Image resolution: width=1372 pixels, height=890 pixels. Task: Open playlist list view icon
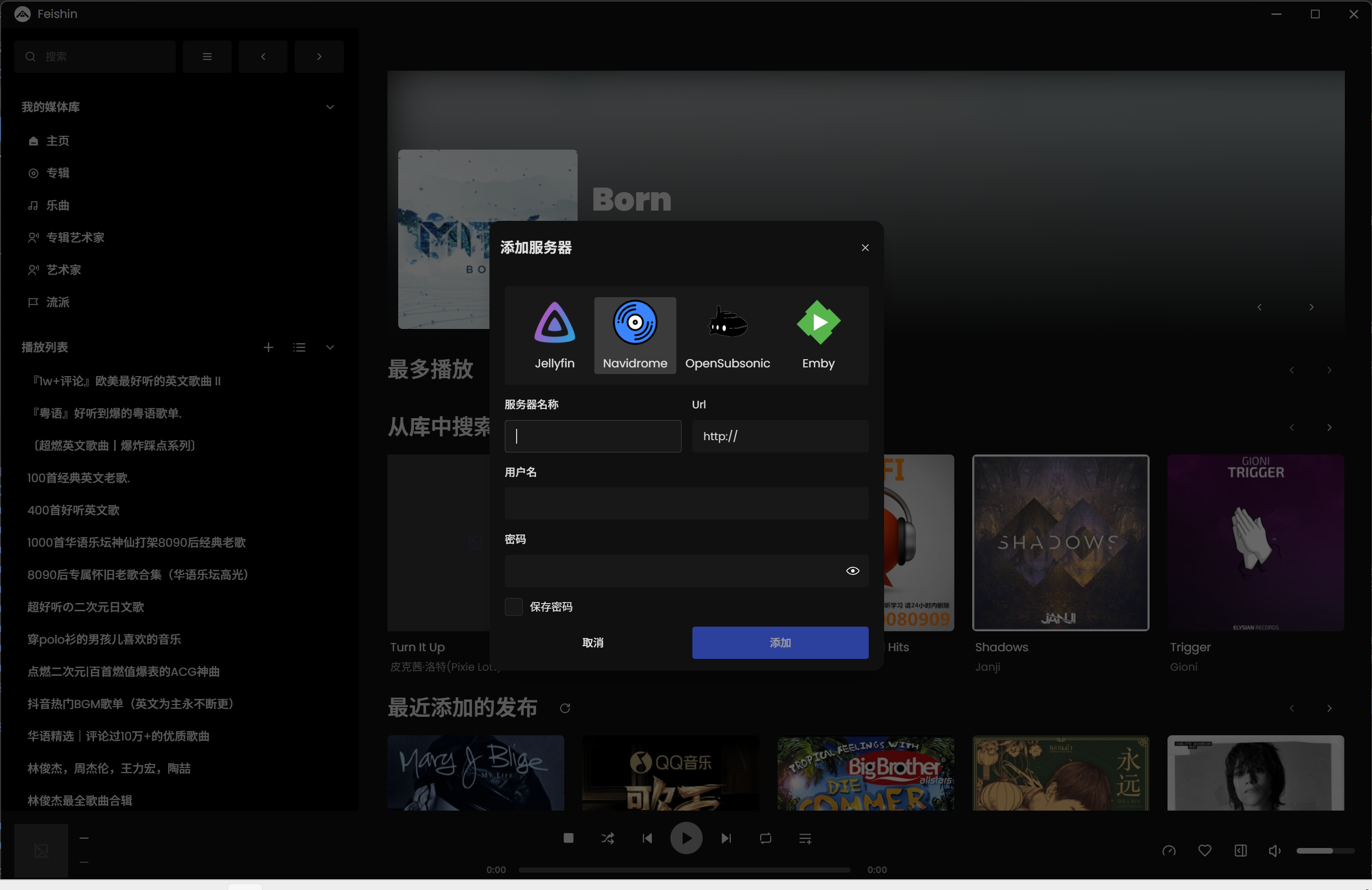coord(299,347)
